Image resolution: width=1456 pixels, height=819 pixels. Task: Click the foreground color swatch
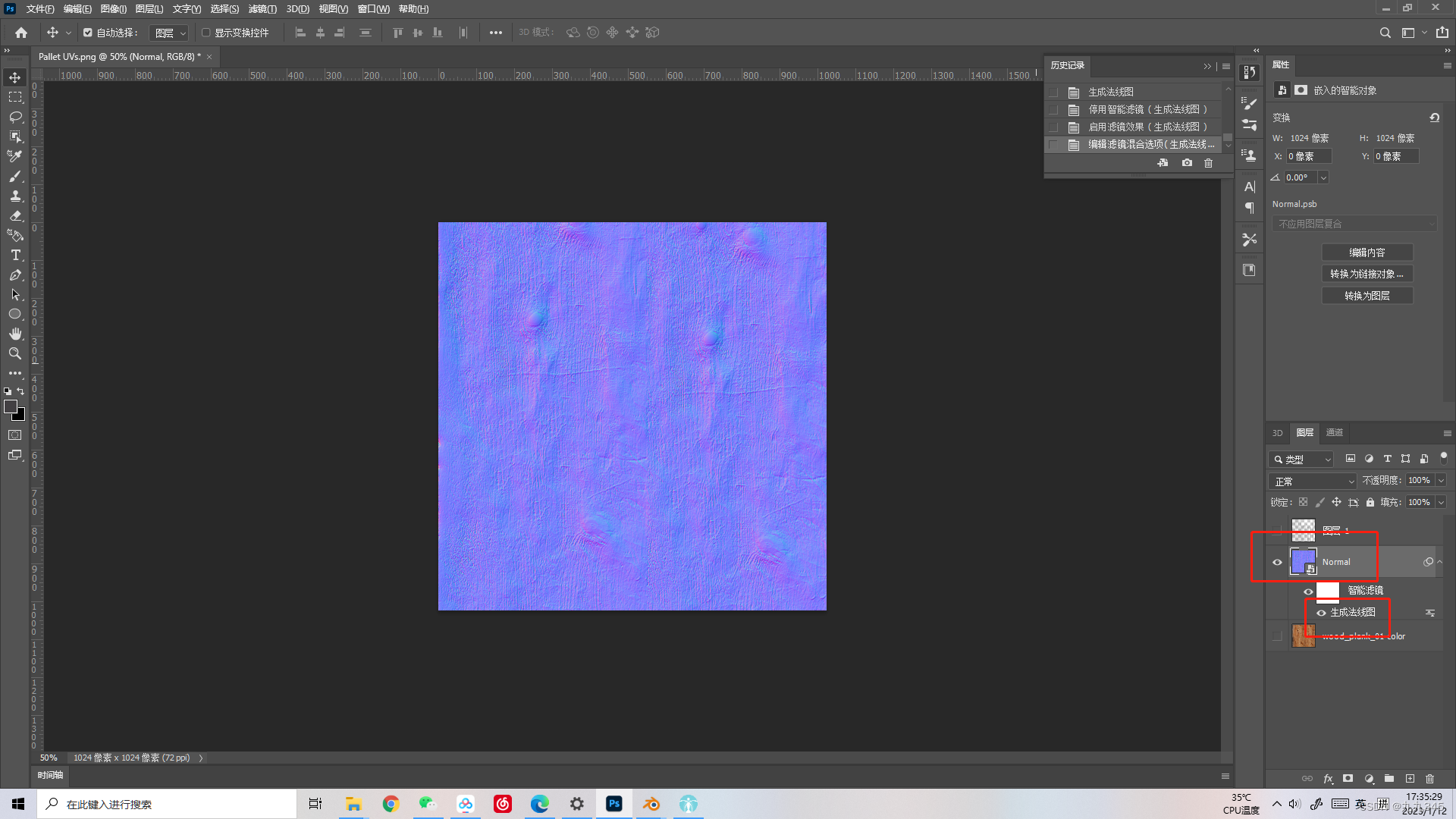(x=11, y=407)
